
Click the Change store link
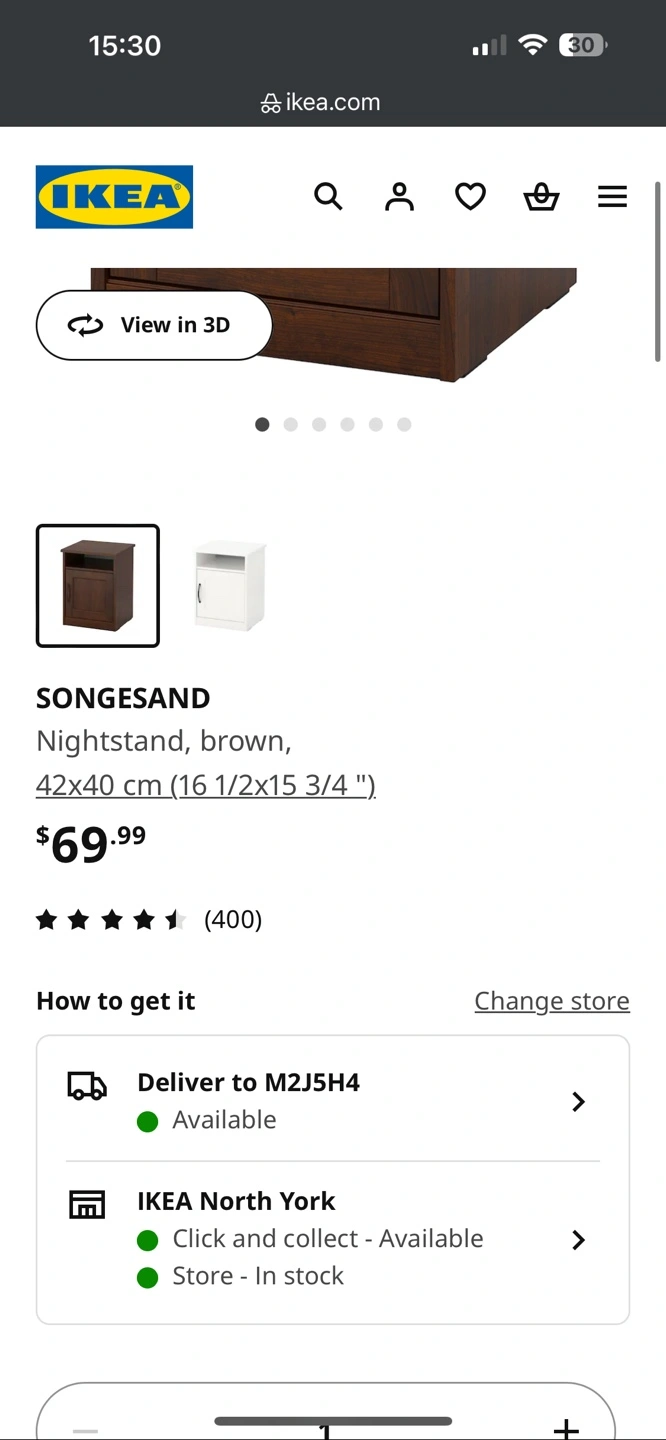tap(552, 1001)
